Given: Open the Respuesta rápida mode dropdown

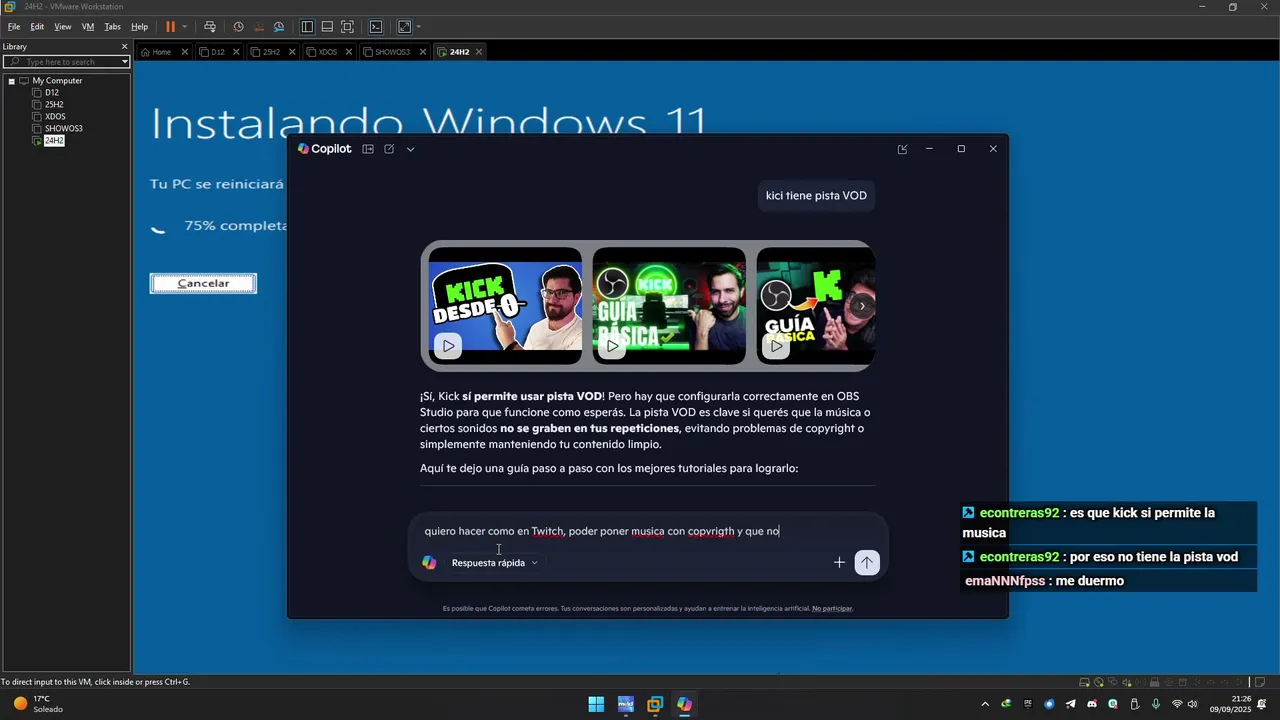Looking at the screenshot, I should click(495, 563).
